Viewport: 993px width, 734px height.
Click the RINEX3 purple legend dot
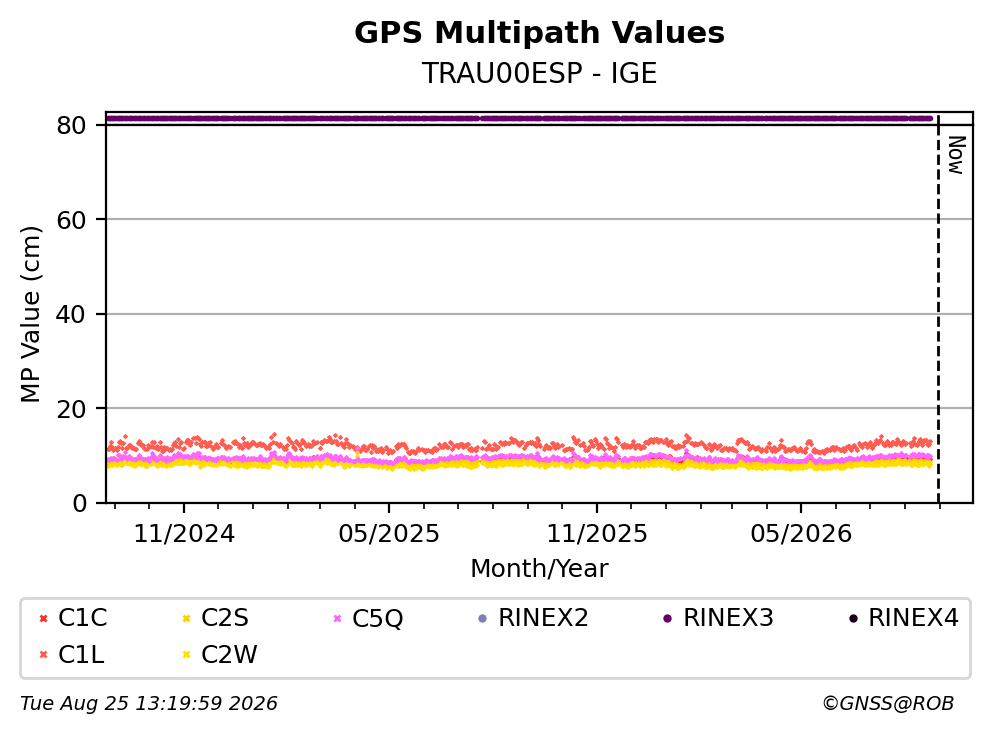click(667, 619)
